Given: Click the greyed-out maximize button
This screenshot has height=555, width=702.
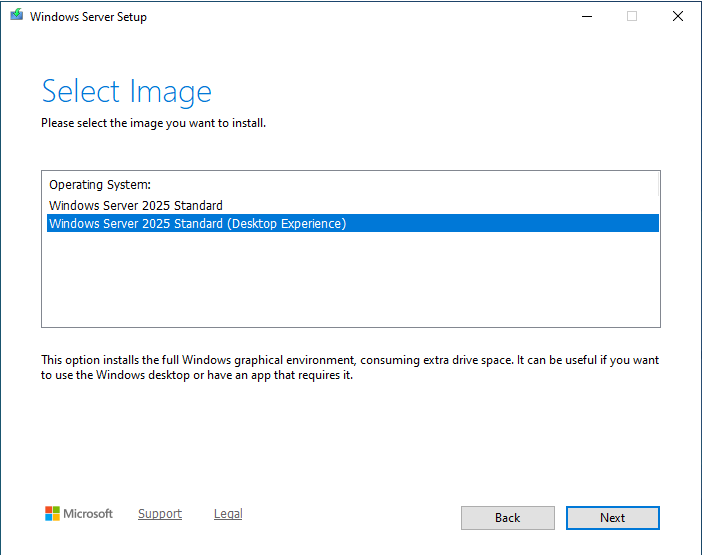Looking at the screenshot, I should pos(632,16).
